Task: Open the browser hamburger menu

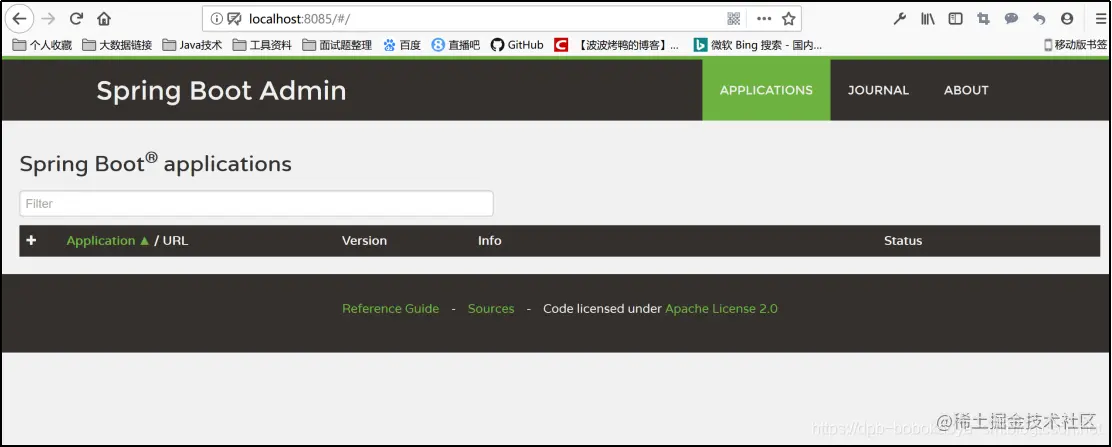Action: coord(1100,18)
